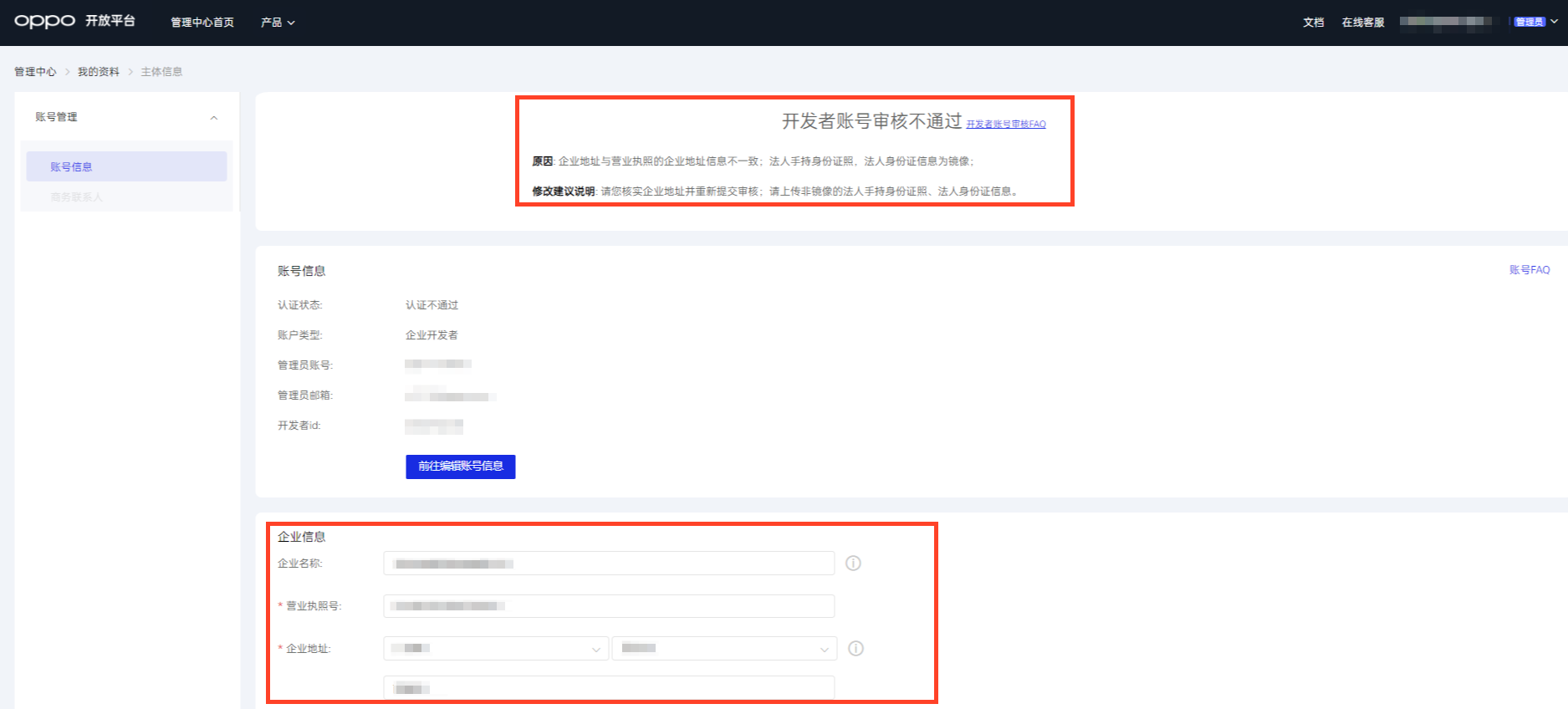Select 账号信息 in the sidebar

(126, 166)
